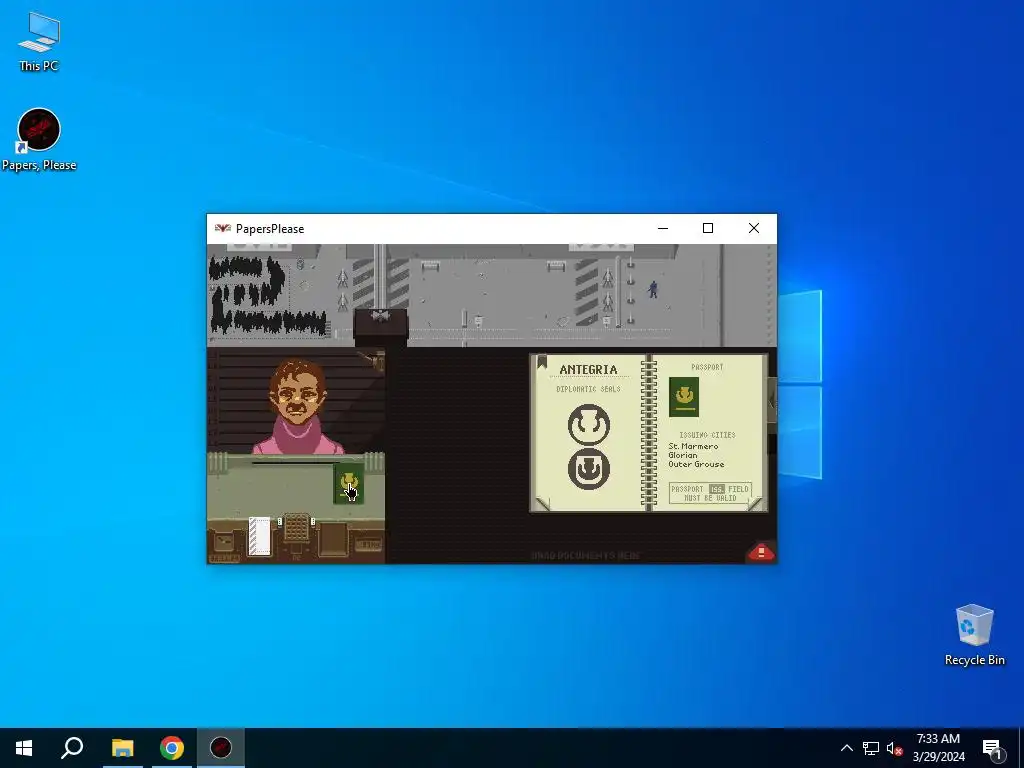This screenshot has width=1024, height=768.
Task: Click the shutter lever above the traveler
Action: (x=372, y=360)
